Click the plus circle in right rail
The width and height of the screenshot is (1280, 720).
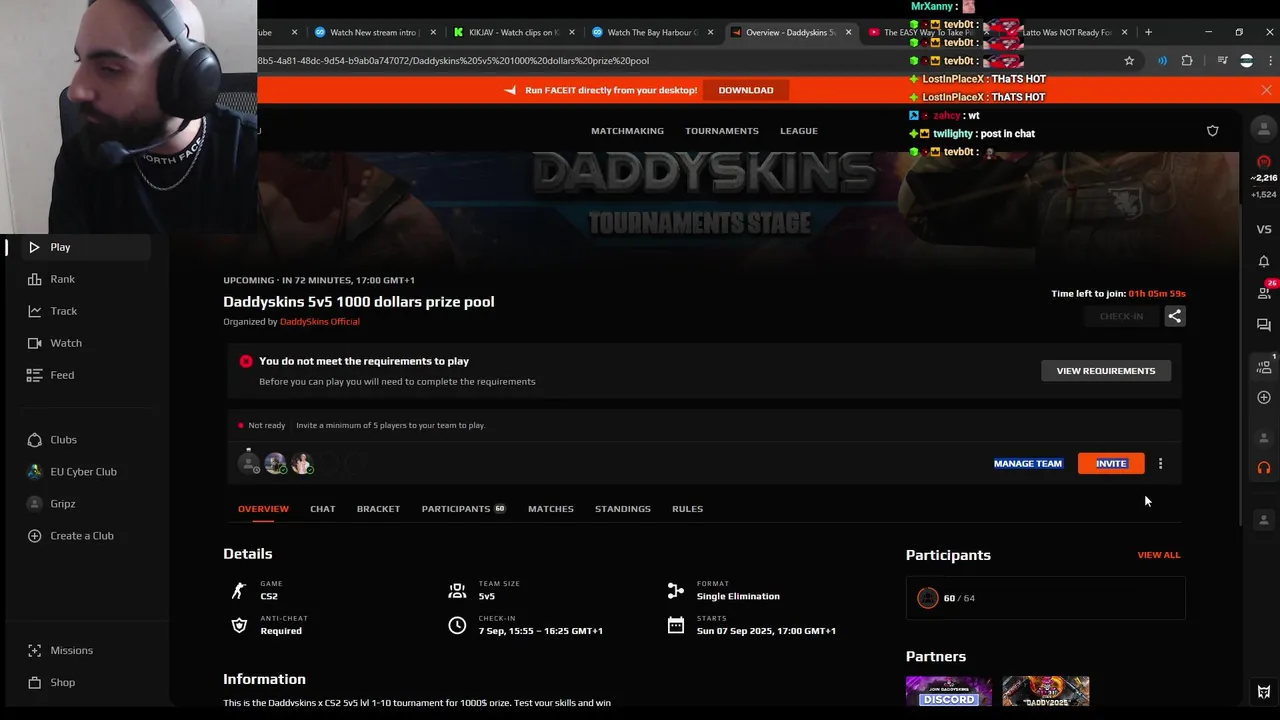click(1264, 397)
